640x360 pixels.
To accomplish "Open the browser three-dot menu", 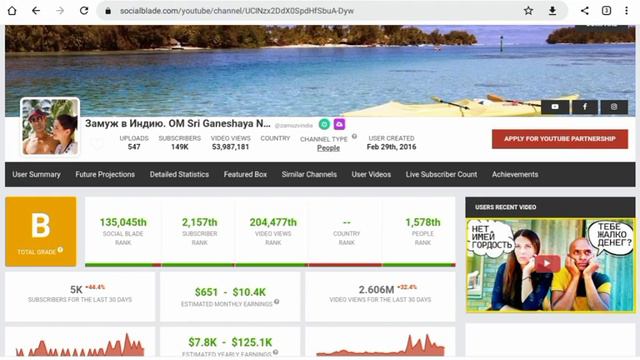I will pyautogui.click(x=627, y=11).
